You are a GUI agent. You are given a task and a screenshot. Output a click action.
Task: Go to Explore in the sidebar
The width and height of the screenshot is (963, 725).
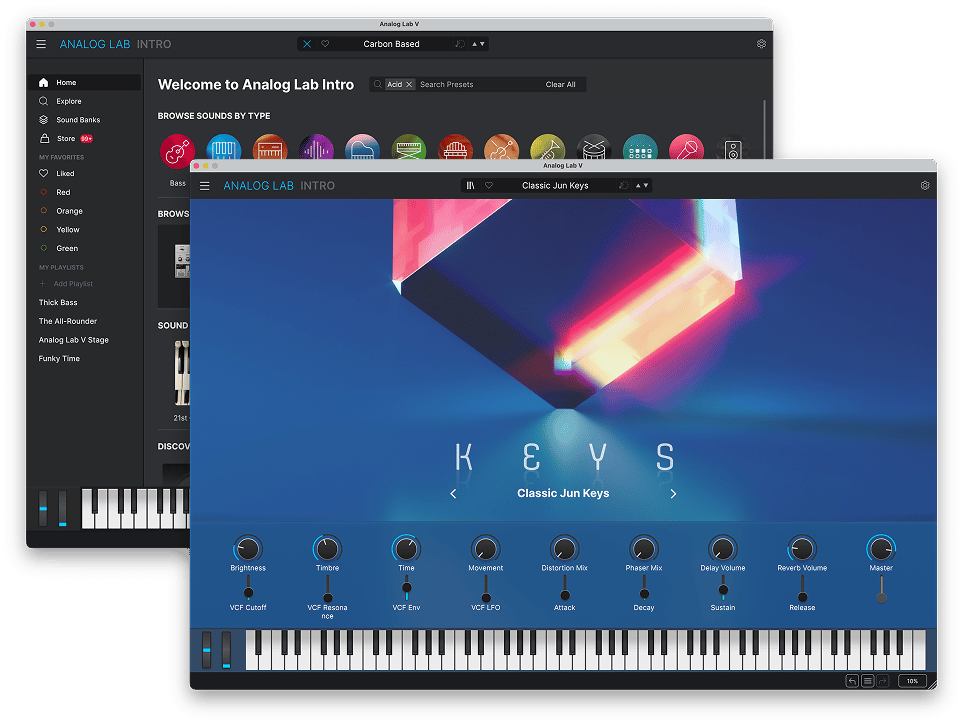tap(68, 101)
